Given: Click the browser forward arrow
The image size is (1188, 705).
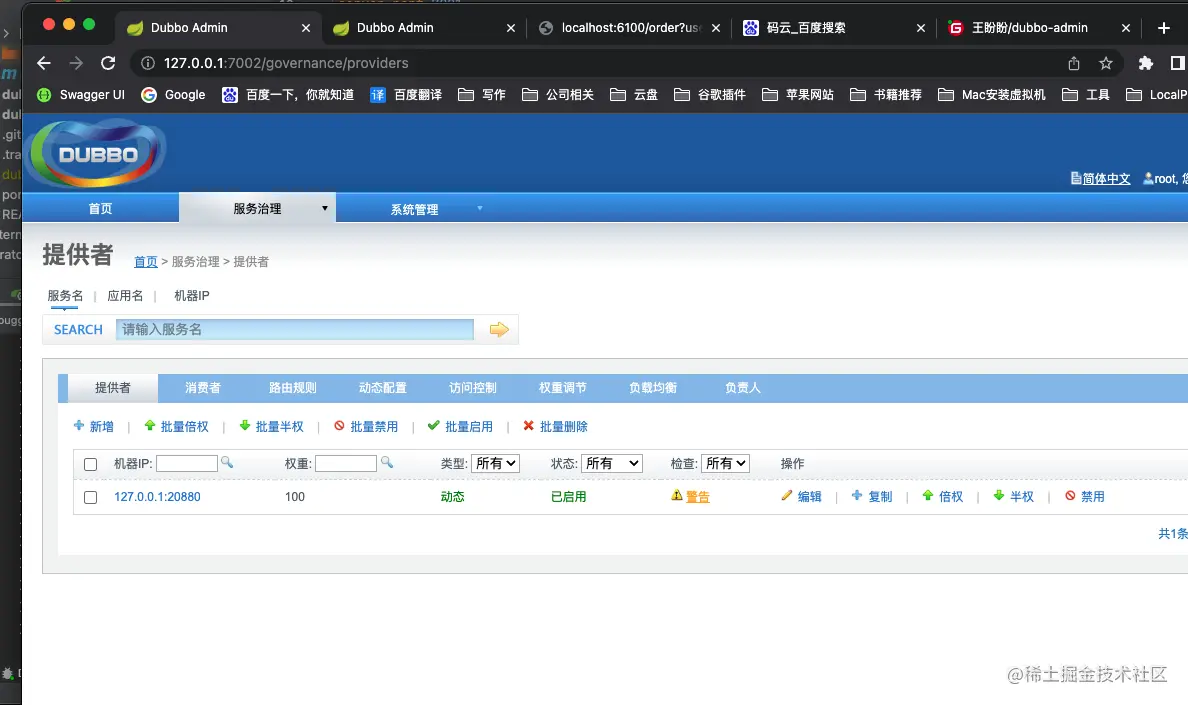Looking at the screenshot, I should point(76,63).
